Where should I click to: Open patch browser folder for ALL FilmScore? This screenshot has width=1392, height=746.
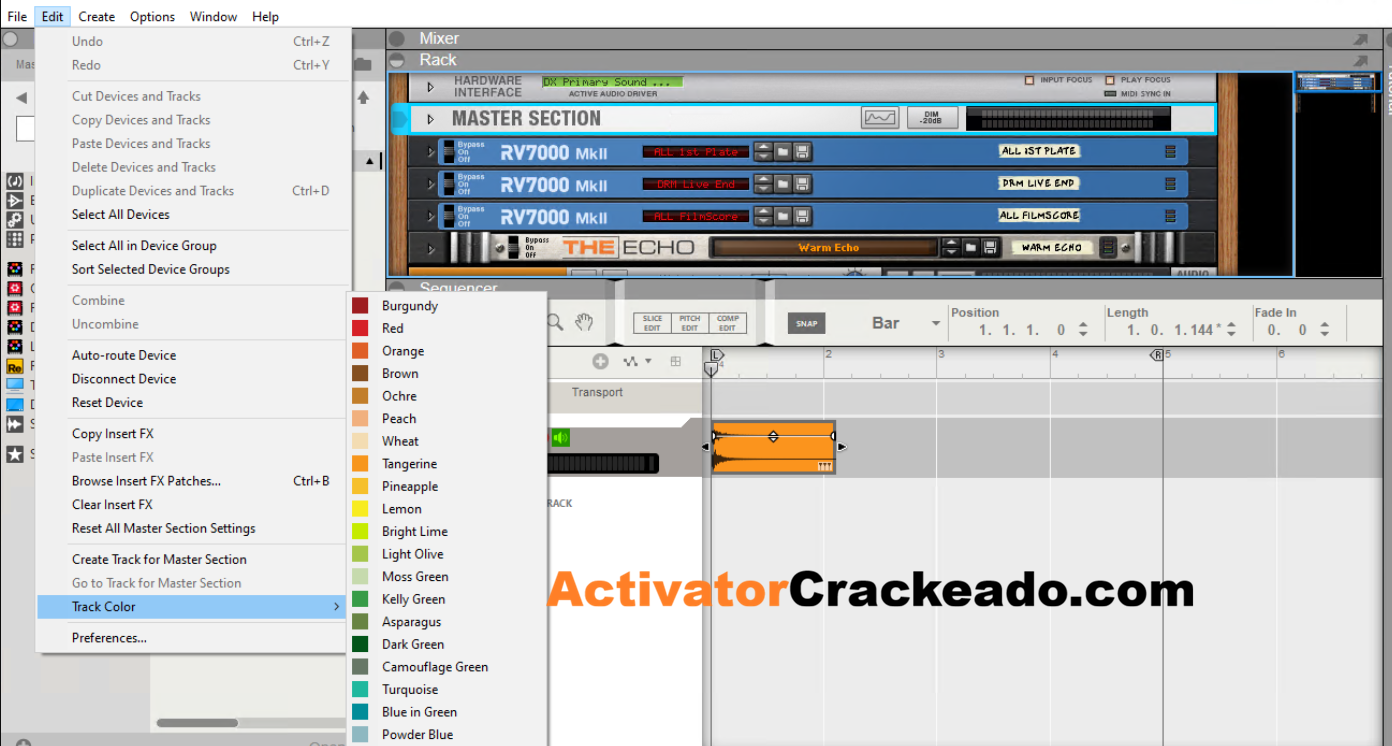point(784,216)
